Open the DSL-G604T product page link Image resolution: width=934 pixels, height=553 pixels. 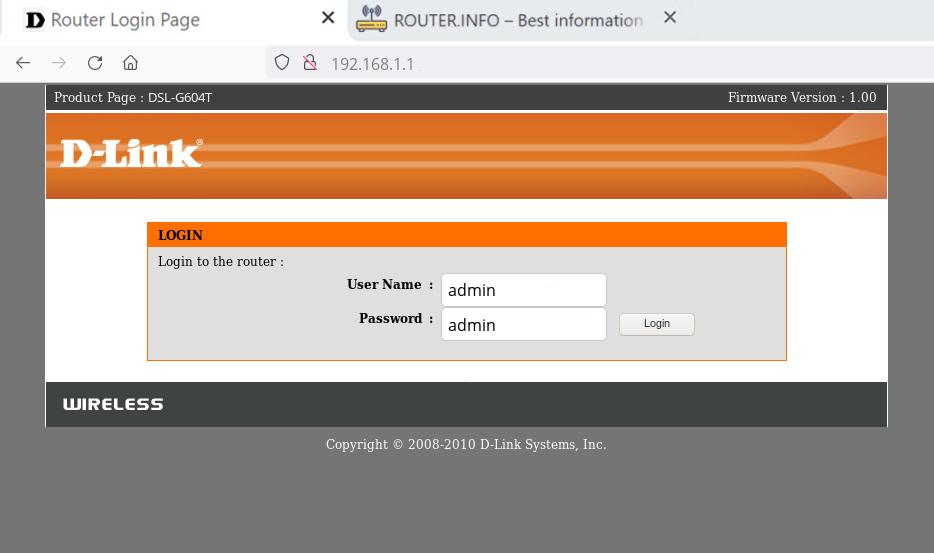[x=180, y=98]
